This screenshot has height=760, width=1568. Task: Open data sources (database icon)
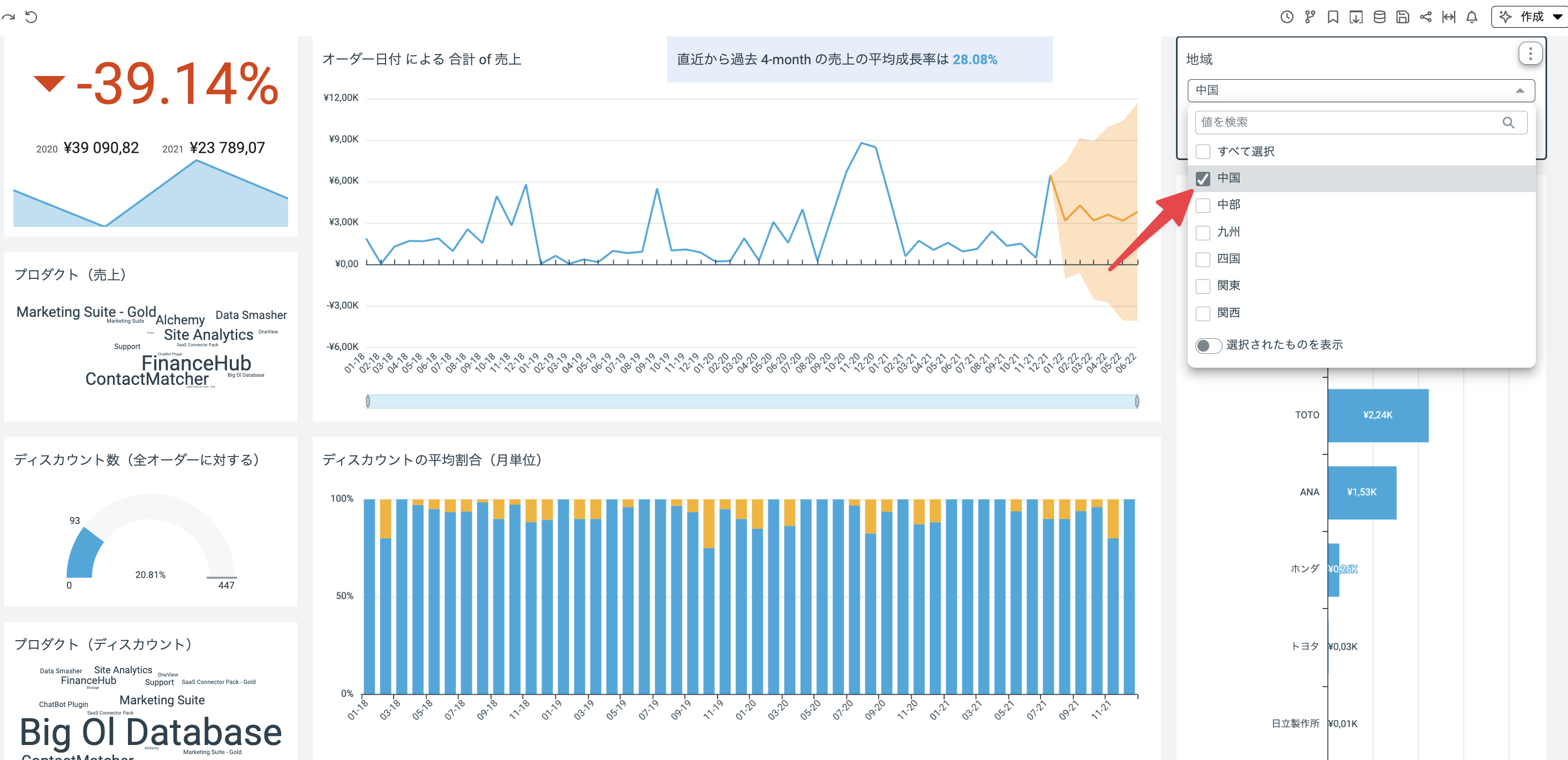(1380, 17)
